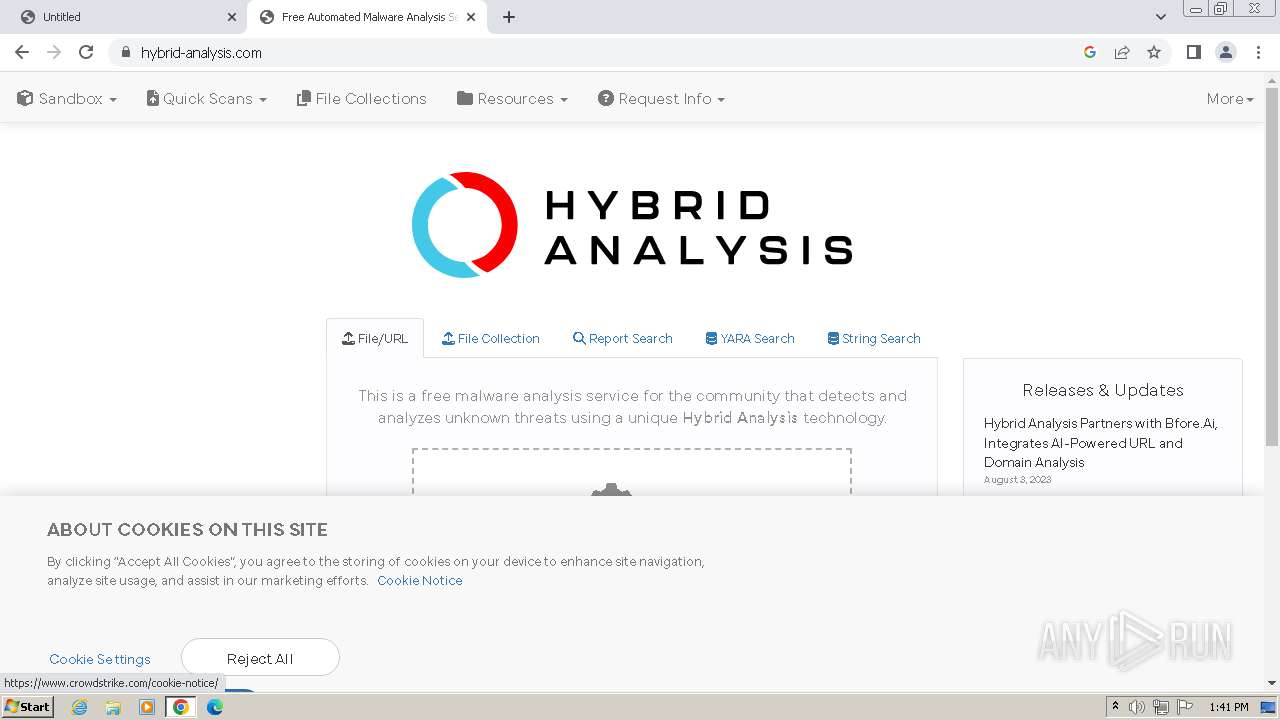Open the Quick Scans dropdown
Screen dimensions: 1280x720
pos(206,99)
